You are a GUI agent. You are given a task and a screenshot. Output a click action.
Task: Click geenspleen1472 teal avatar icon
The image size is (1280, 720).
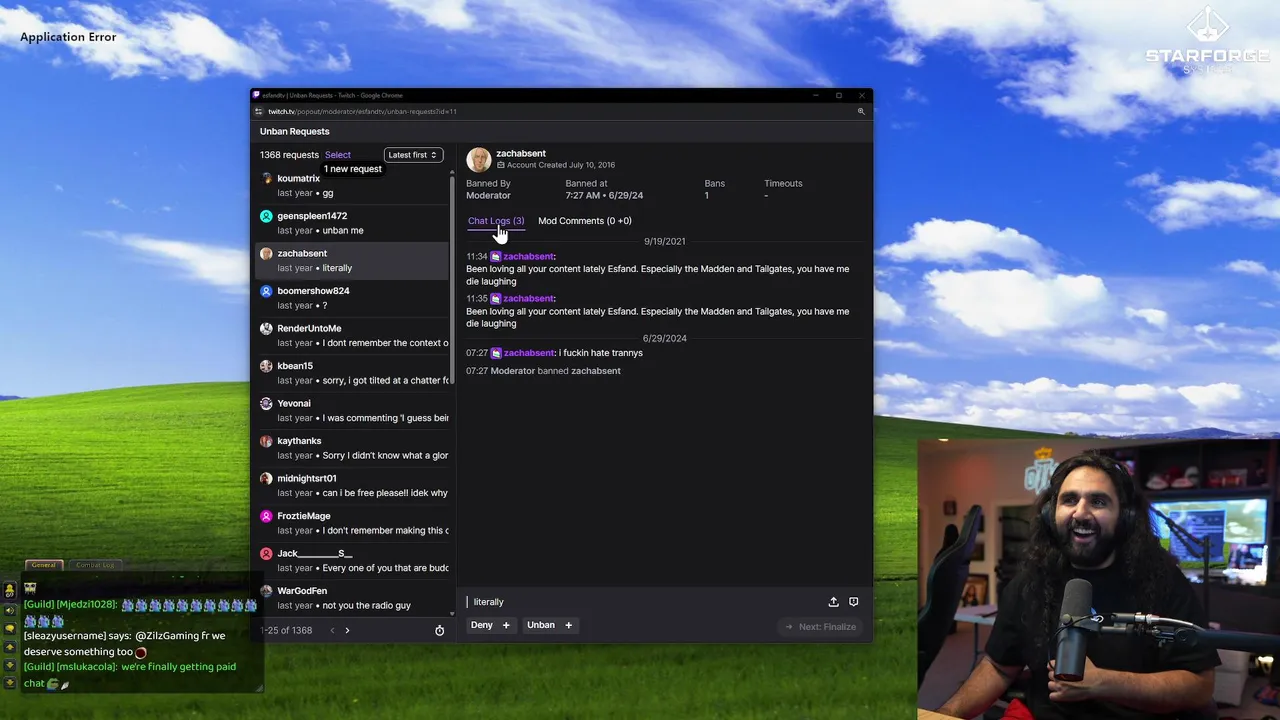pos(266,216)
